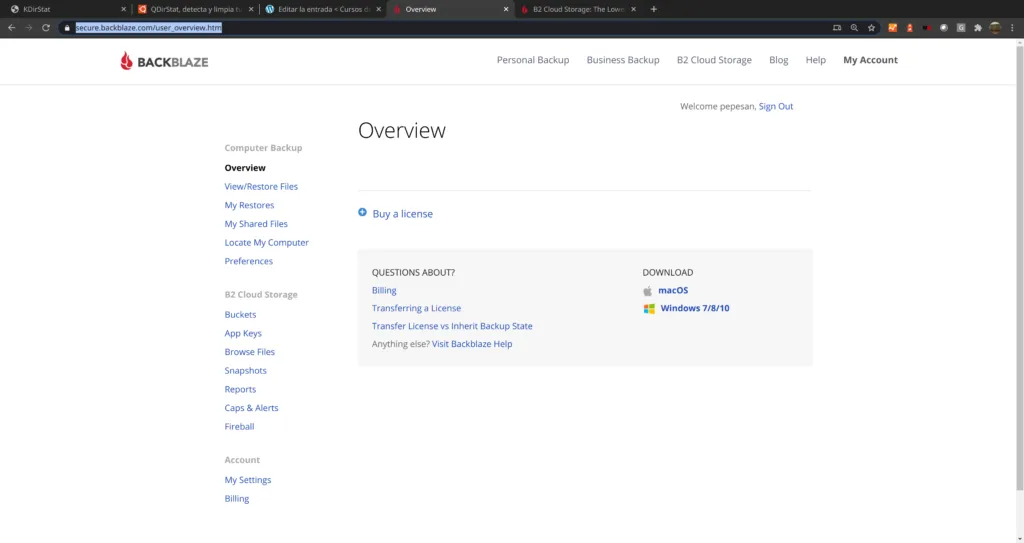The image size is (1024, 543).
Task: Reload the page with the refresh icon
Action: coord(46,28)
